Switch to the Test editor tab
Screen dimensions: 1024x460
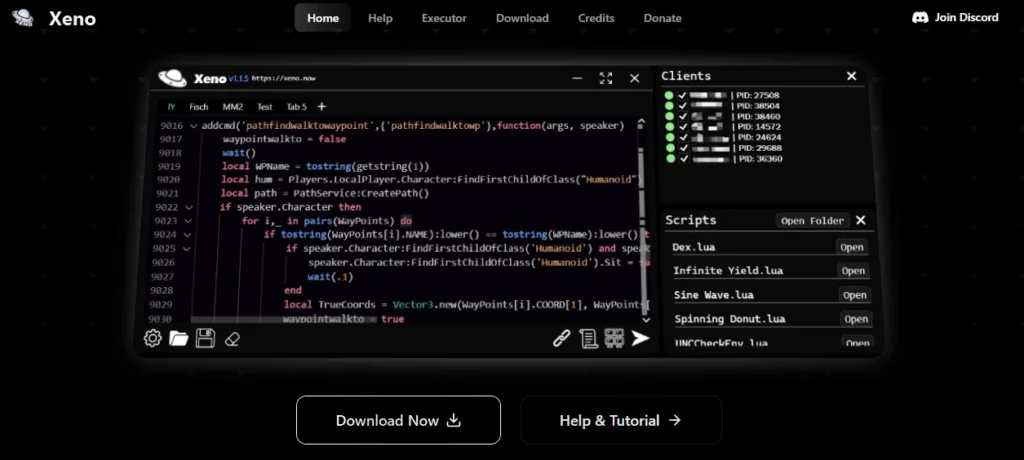pos(264,107)
